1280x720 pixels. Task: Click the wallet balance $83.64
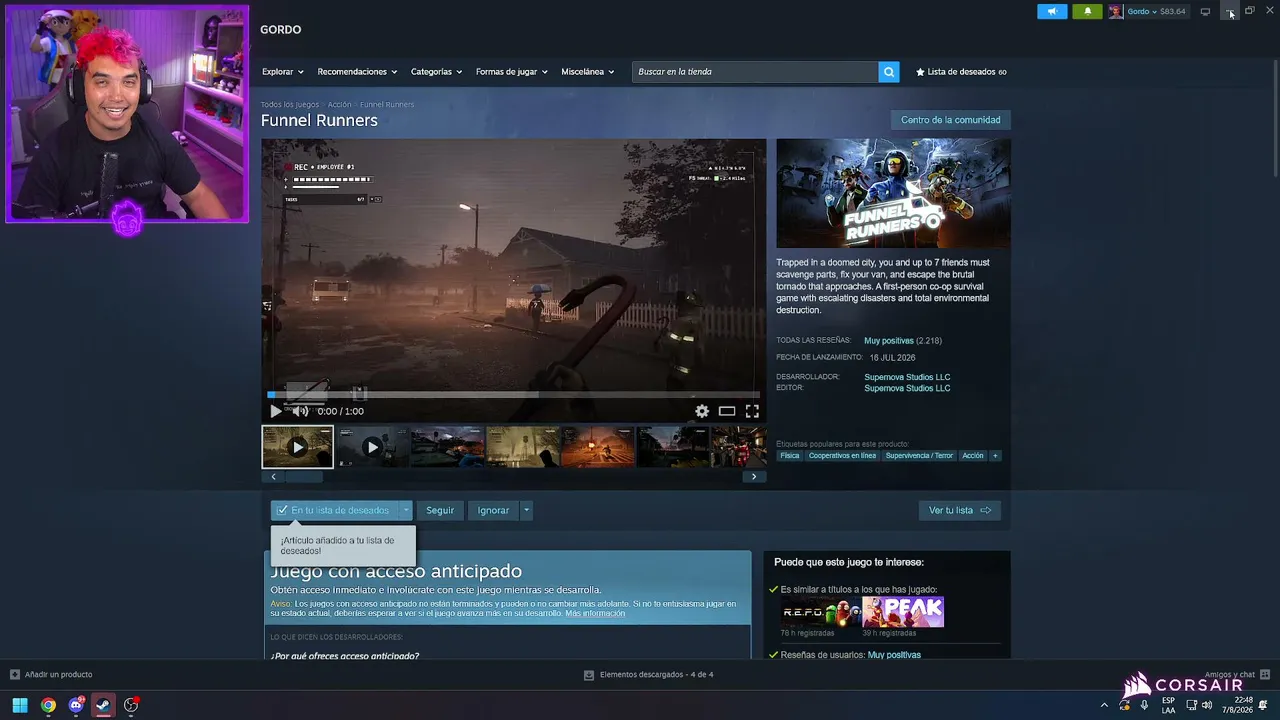tap(1172, 11)
